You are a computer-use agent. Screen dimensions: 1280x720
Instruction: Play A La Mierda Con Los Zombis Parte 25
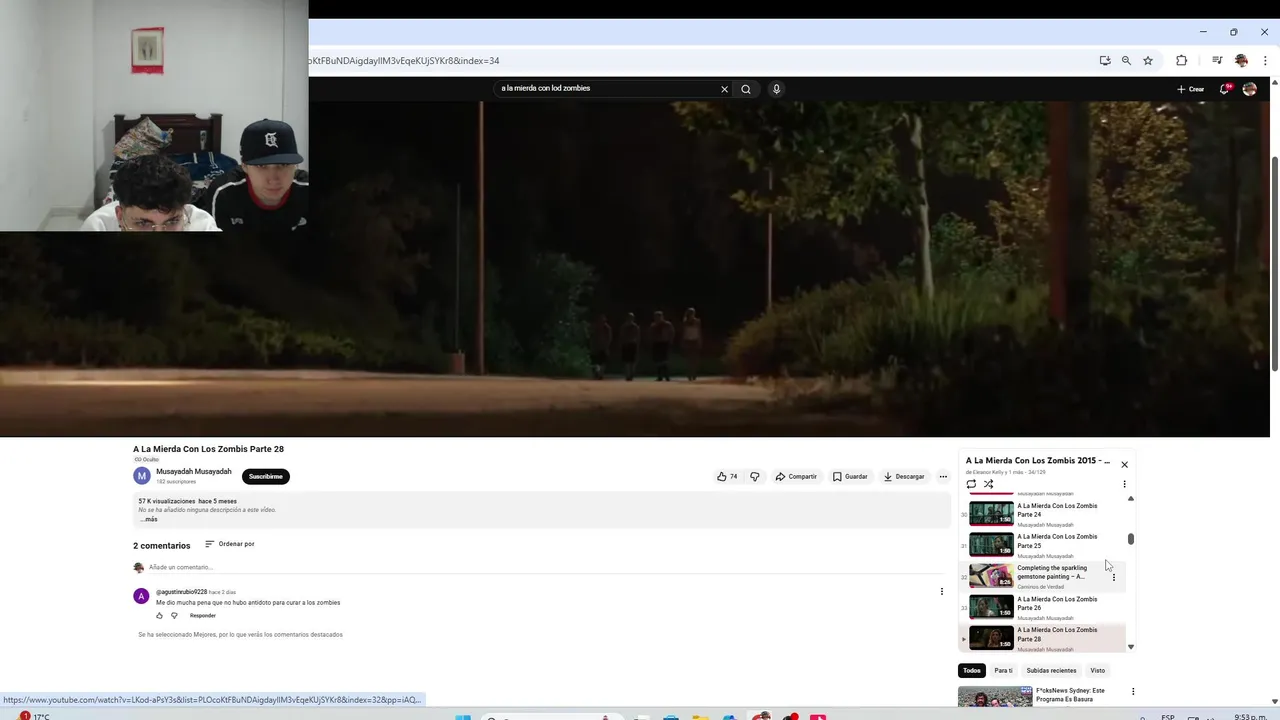1043,545
